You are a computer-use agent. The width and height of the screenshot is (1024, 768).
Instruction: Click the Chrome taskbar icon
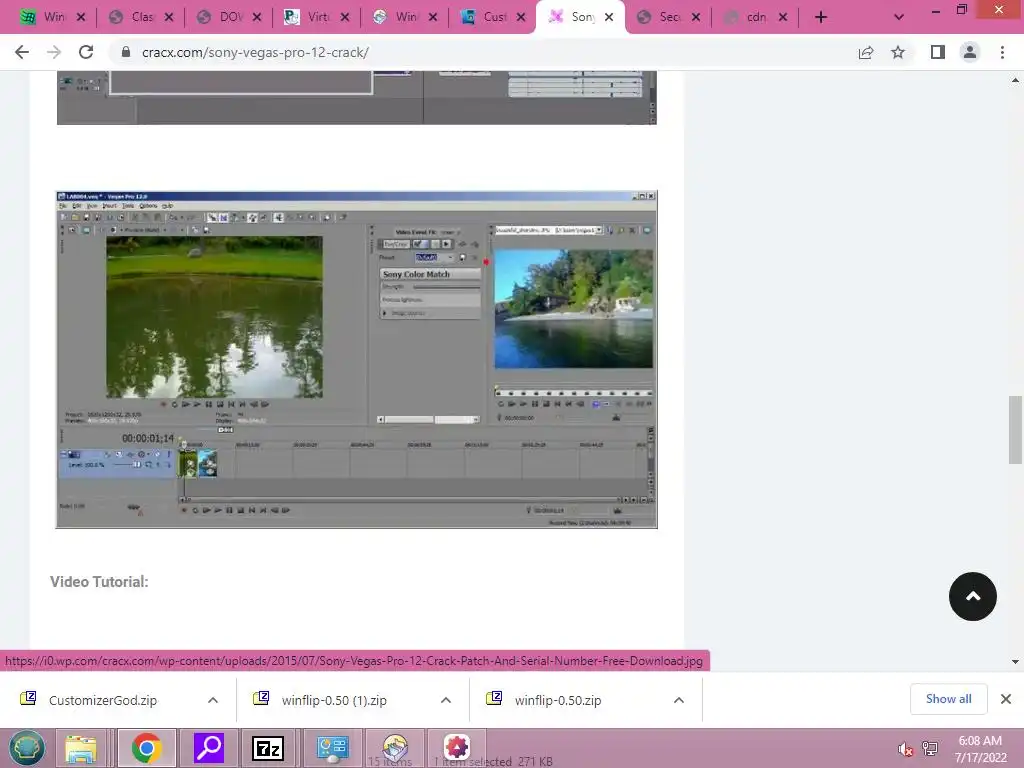click(x=146, y=748)
